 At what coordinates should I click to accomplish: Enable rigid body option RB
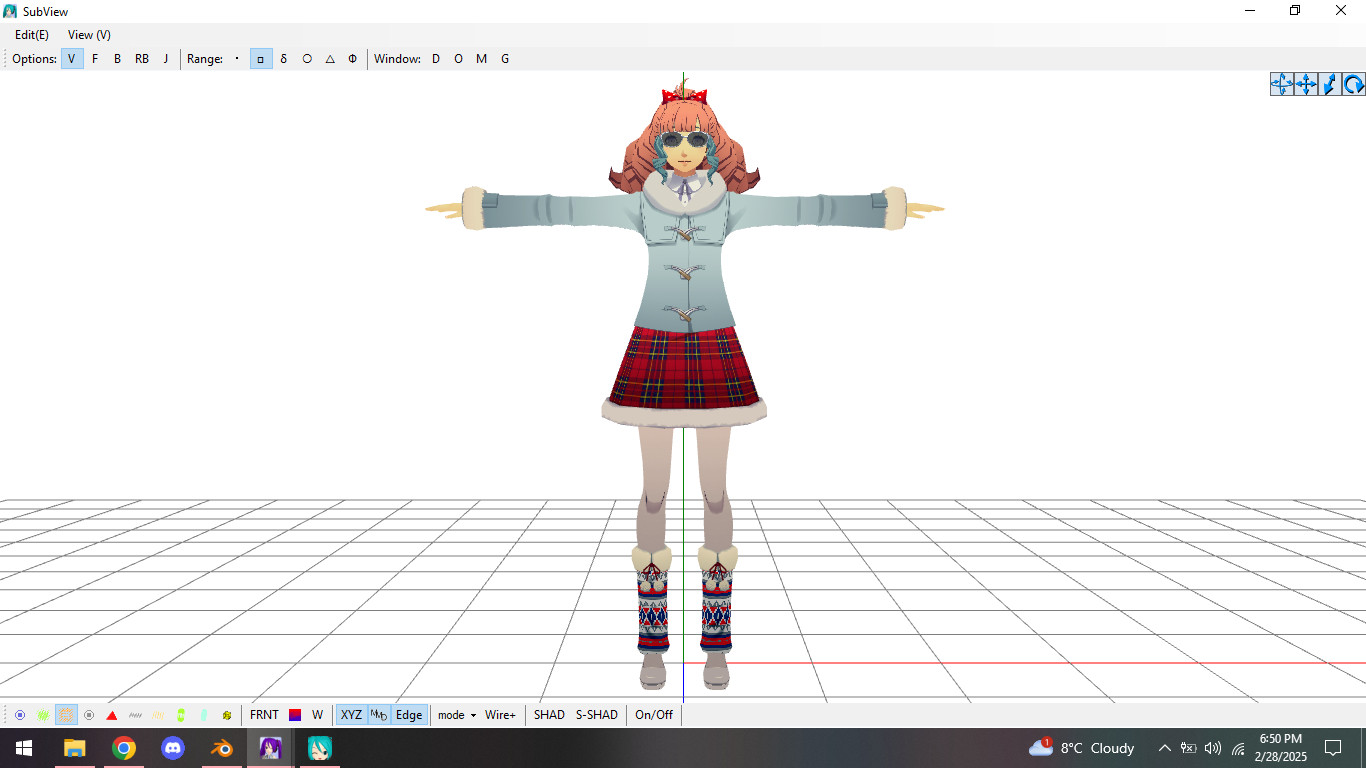click(142, 59)
